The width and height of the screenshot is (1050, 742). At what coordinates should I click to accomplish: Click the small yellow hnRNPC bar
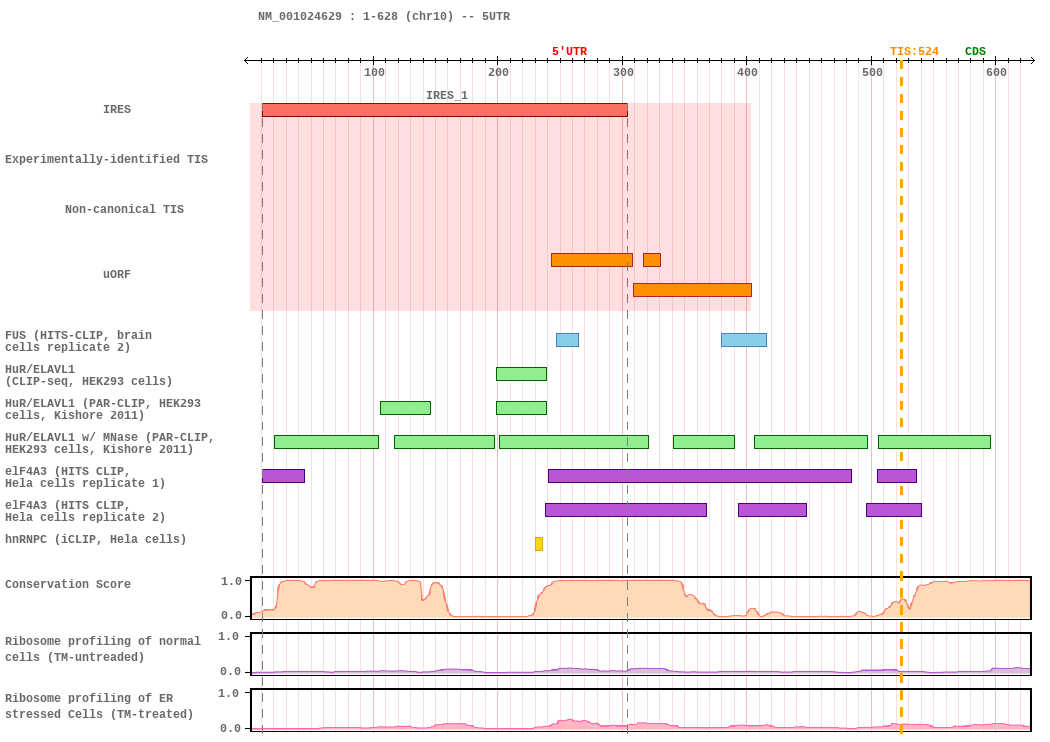coord(539,544)
